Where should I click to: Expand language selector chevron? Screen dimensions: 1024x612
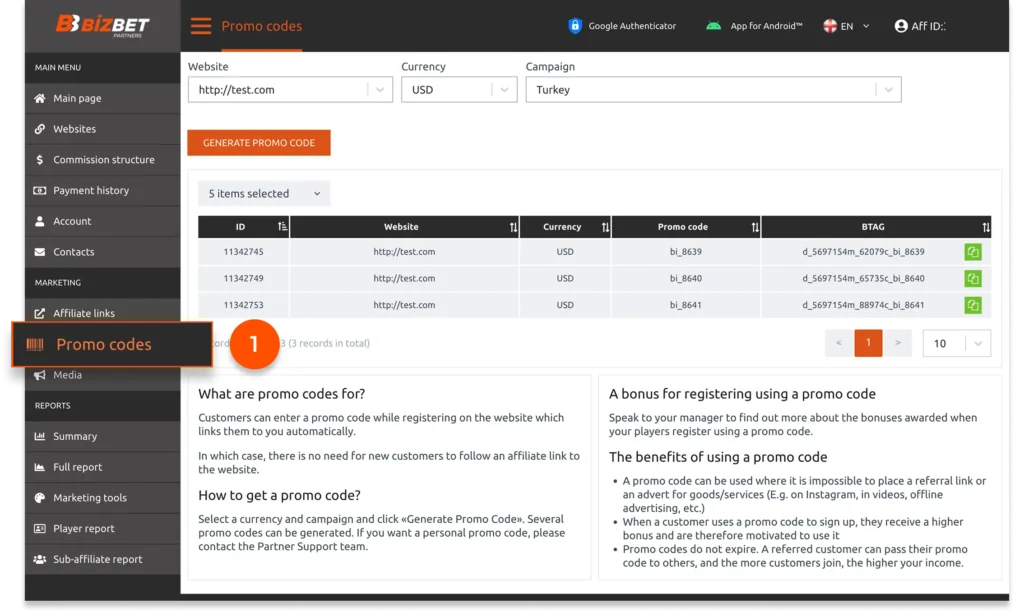866,26
